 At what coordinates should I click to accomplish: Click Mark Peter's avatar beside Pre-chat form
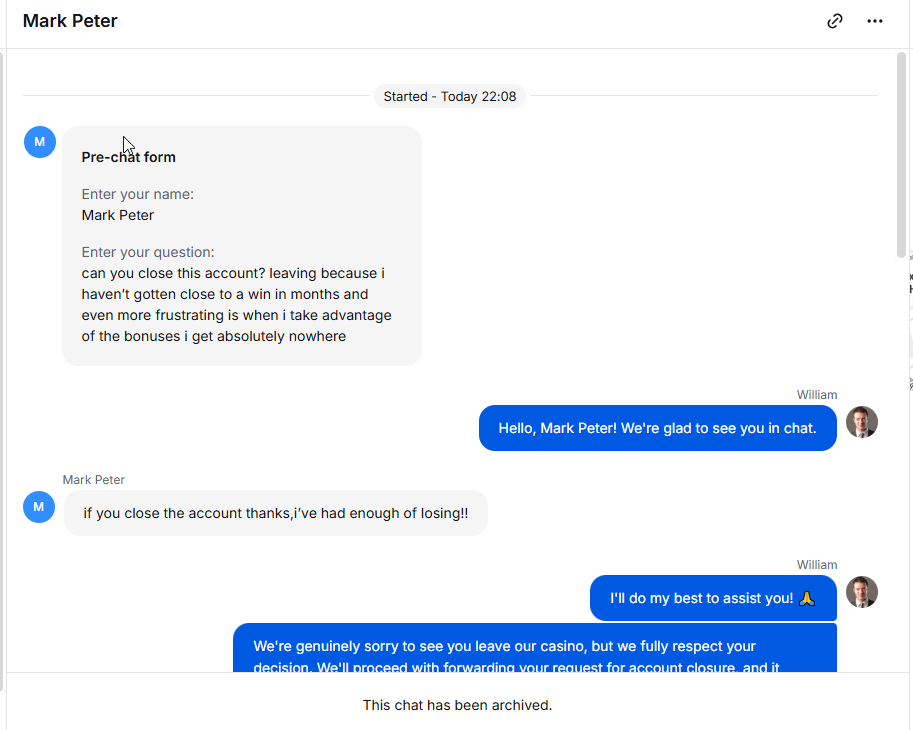click(x=40, y=142)
